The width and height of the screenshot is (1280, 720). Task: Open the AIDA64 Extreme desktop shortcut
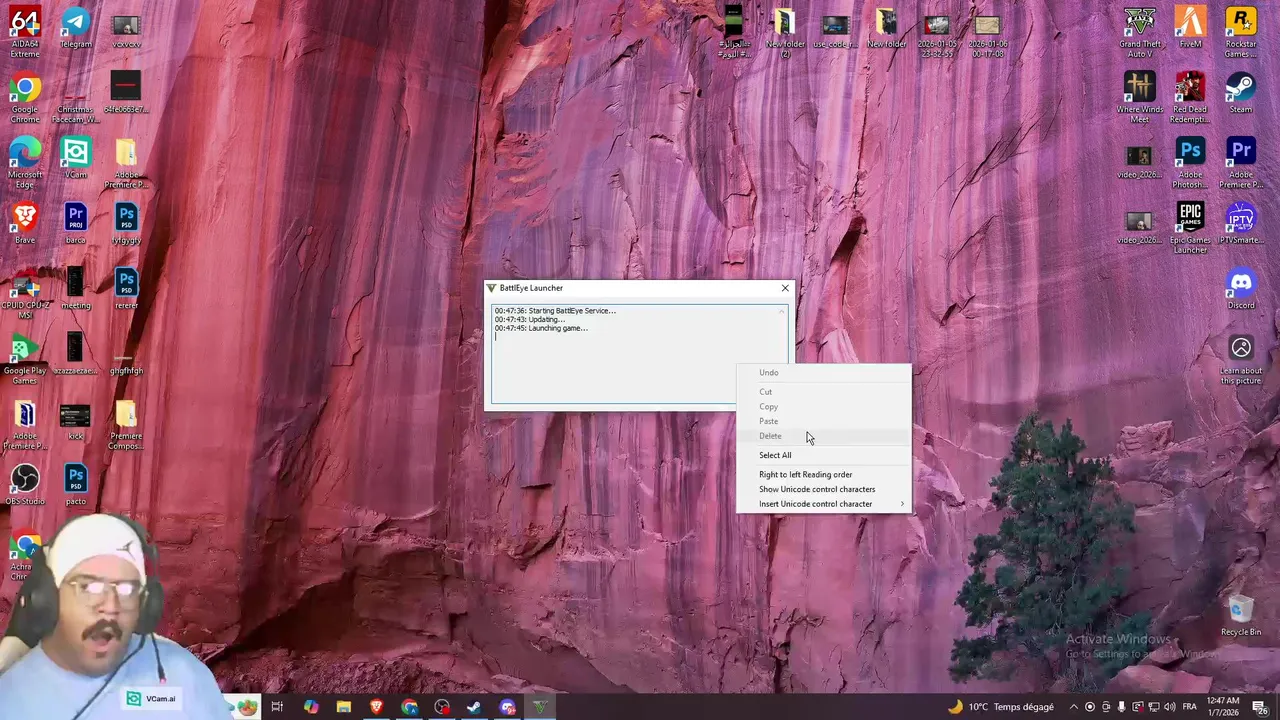click(25, 32)
